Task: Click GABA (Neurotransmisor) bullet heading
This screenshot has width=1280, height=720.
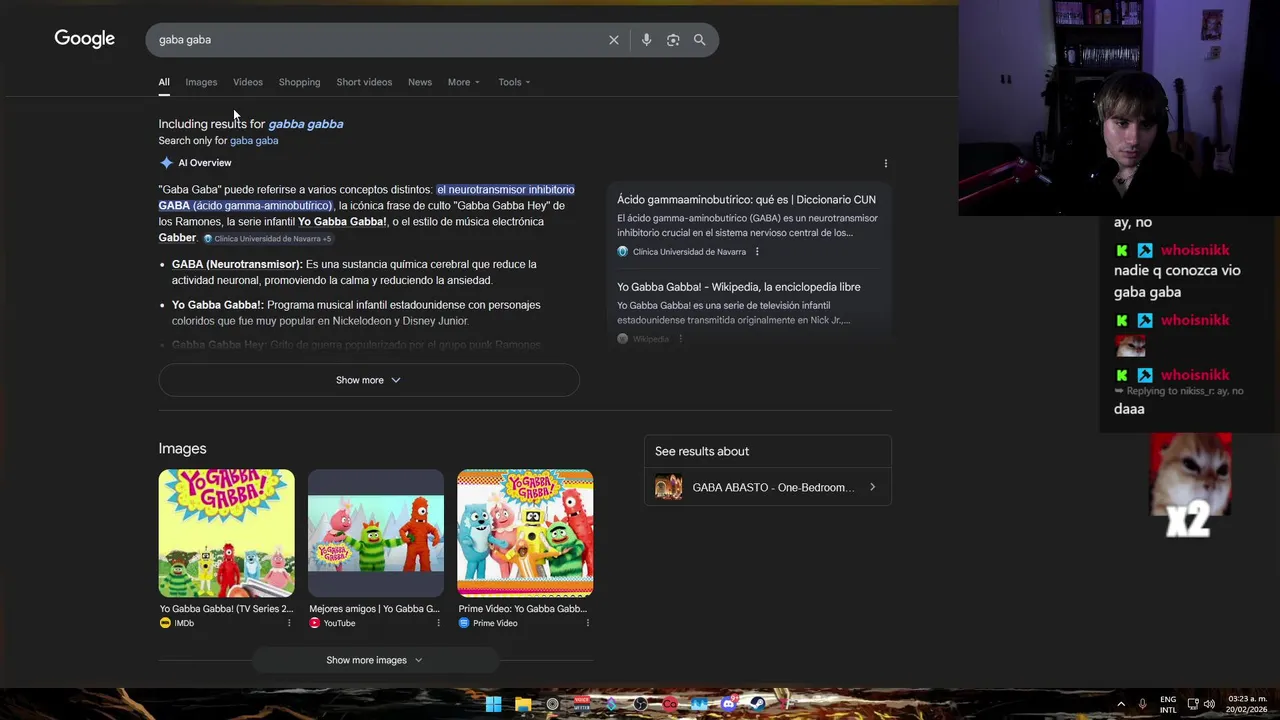Action: click(x=237, y=264)
